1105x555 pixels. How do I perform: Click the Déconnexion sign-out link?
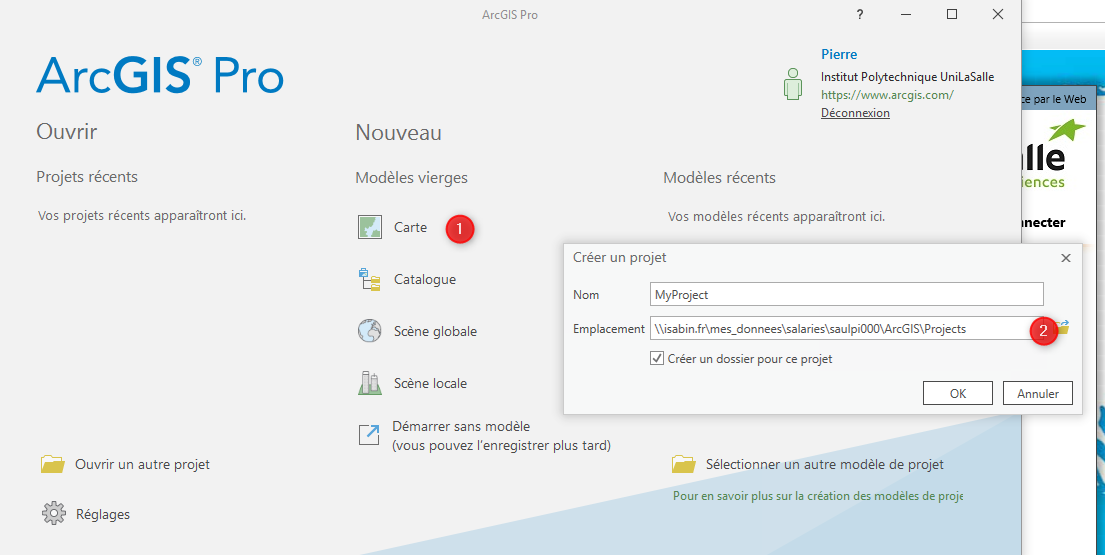tap(856, 113)
